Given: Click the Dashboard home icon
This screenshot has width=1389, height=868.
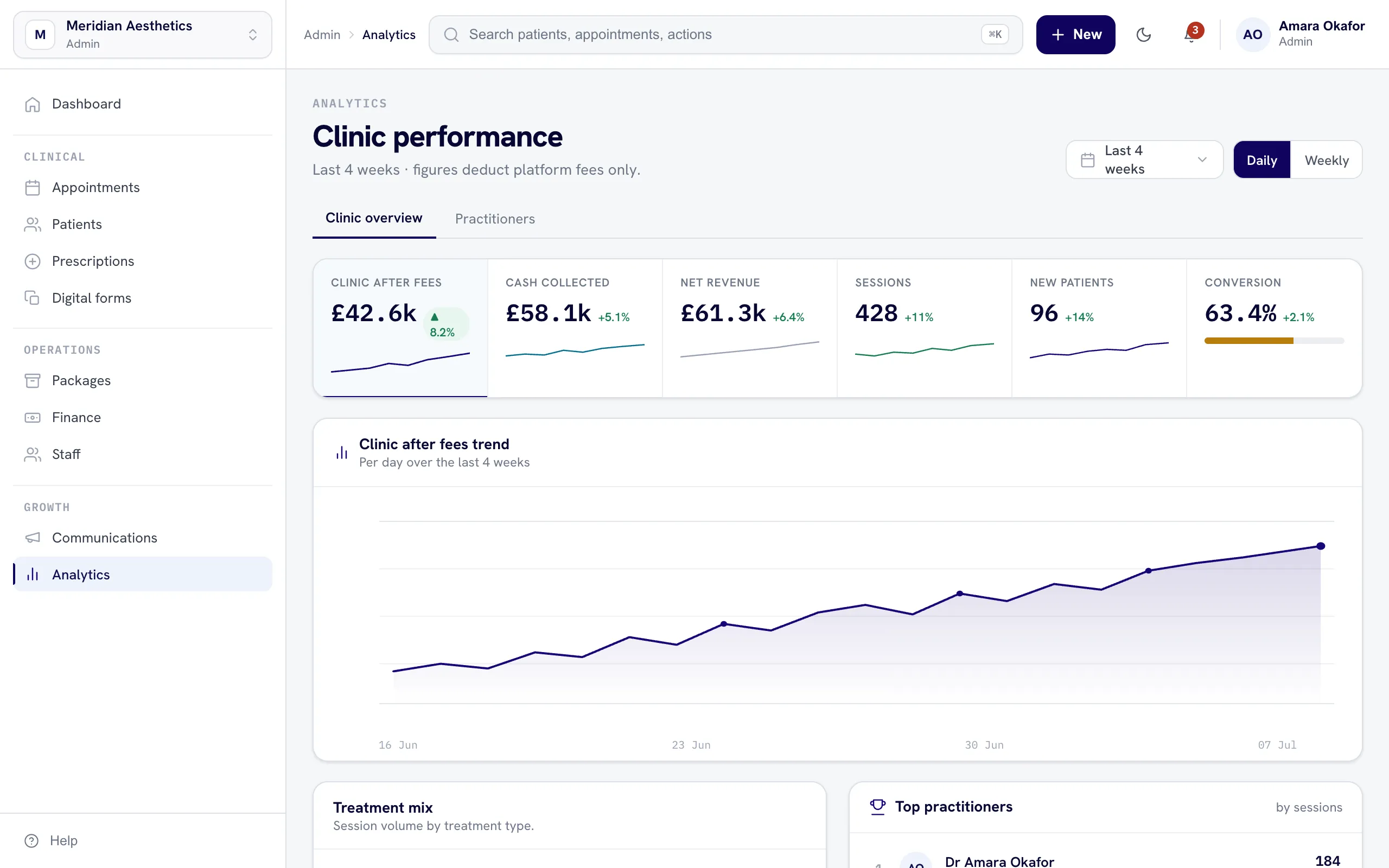Looking at the screenshot, I should (x=33, y=104).
